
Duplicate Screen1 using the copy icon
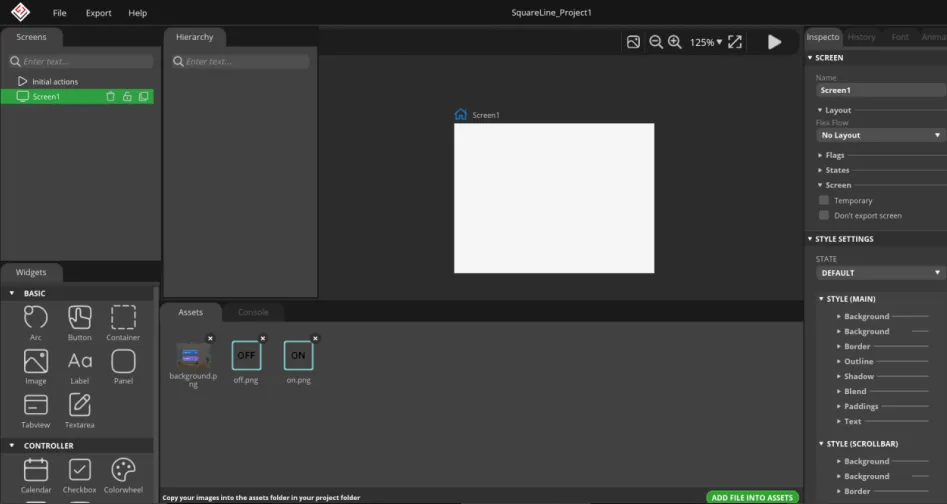click(x=143, y=97)
